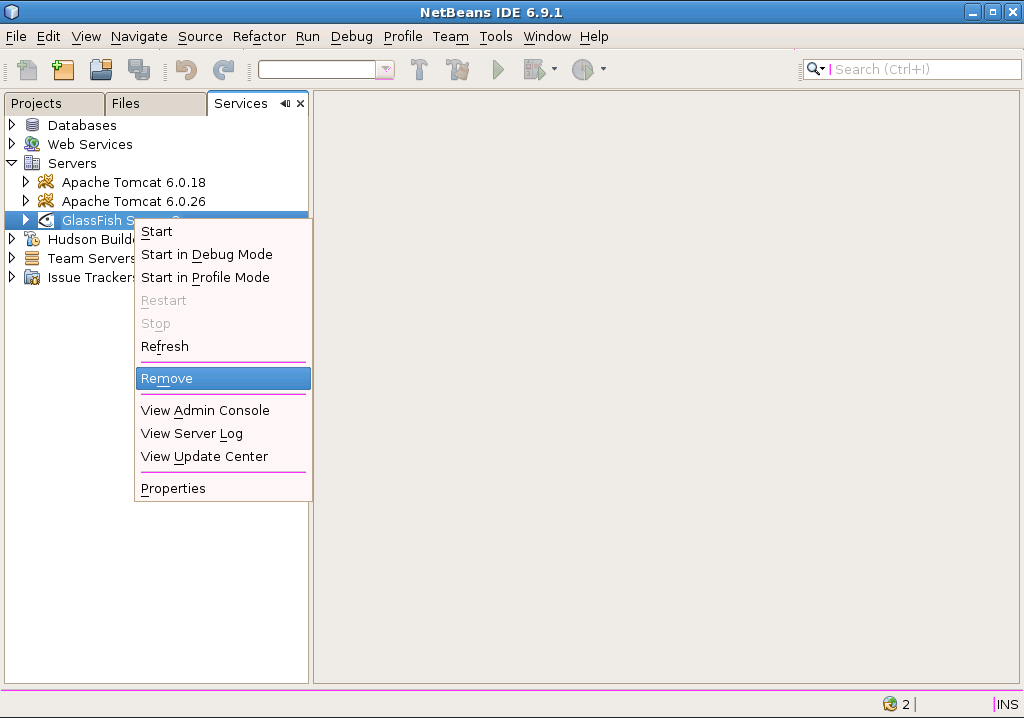Select Start in Debug Mode
Image resolution: width=1024 pixels, height=718 pixels.
click(x=207, y=255)
